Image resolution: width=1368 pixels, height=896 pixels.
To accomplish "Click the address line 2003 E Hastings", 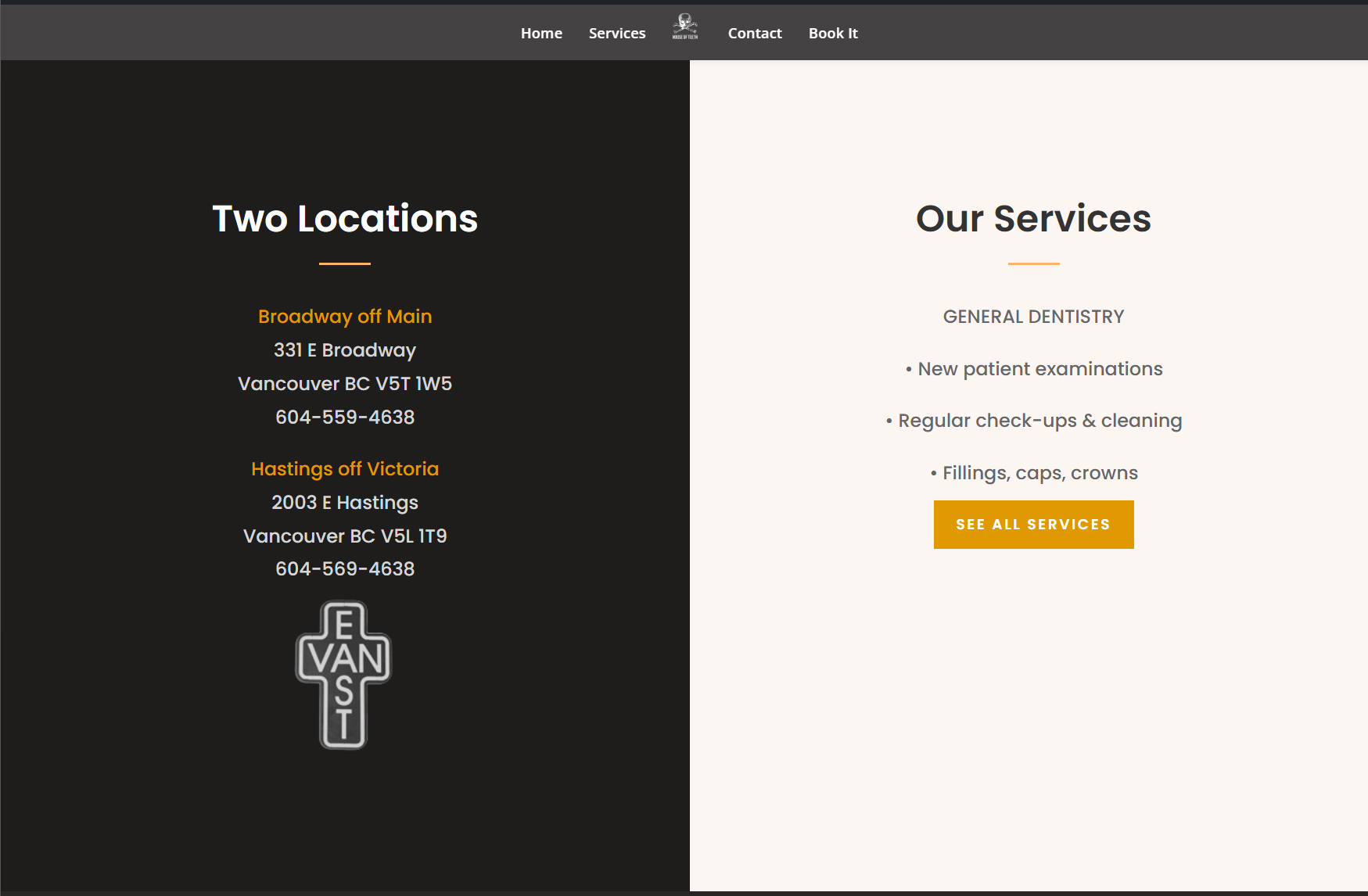I will coord(345,503).
